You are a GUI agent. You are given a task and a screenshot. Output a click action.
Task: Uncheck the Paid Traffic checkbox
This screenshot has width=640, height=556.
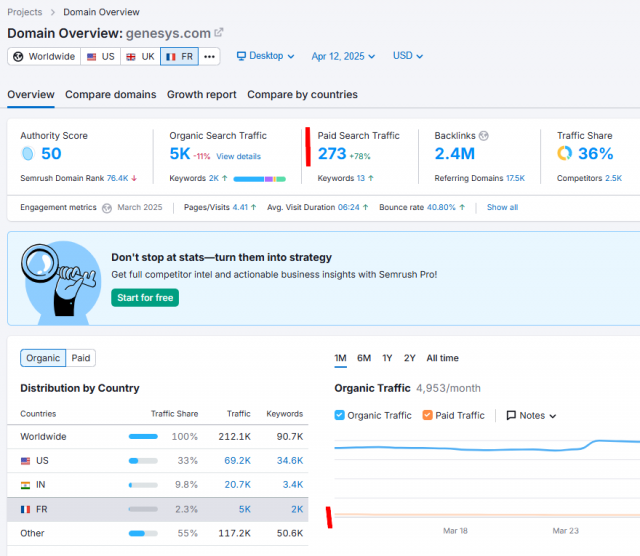point(427,415)
